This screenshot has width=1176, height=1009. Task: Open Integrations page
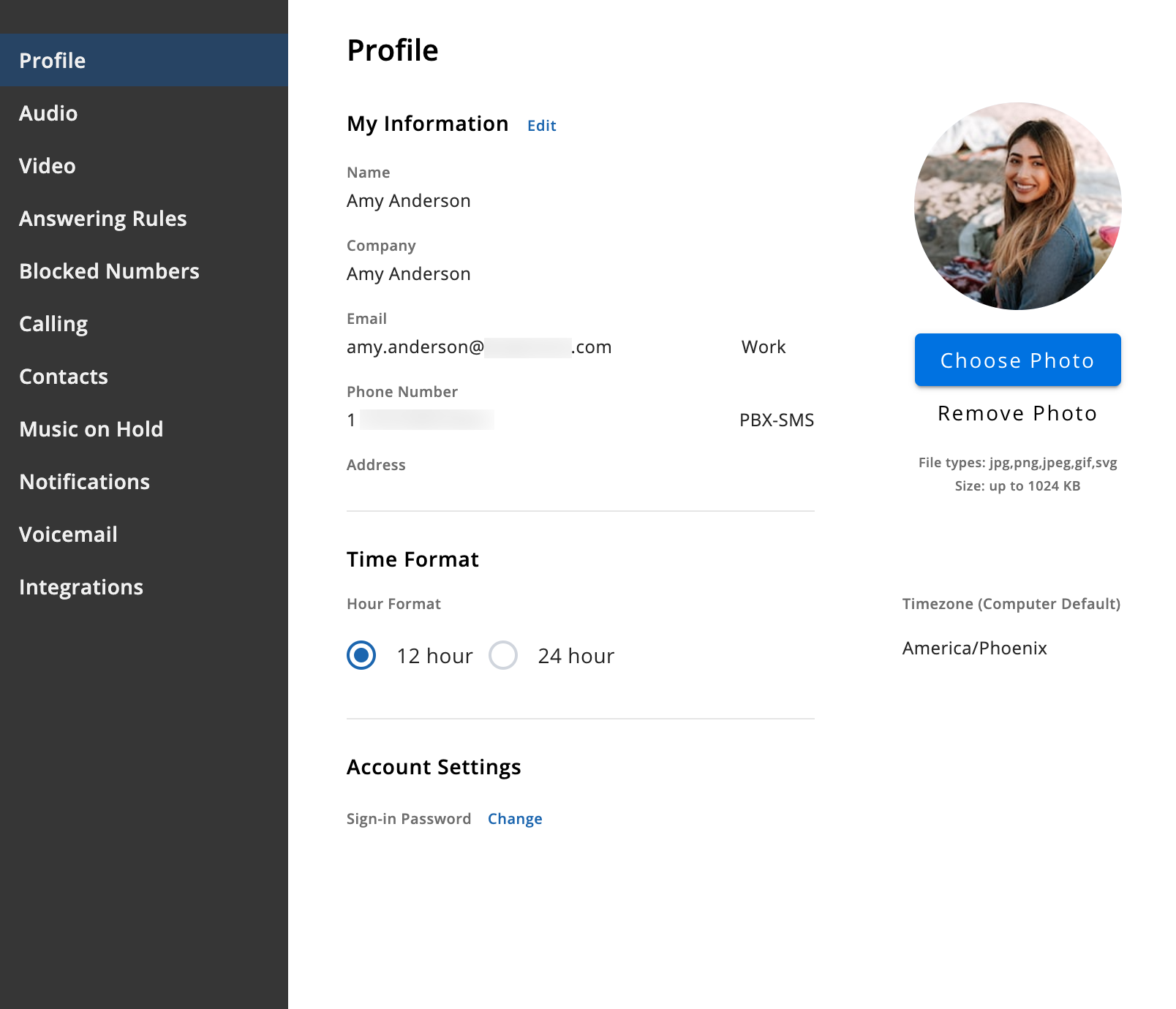point(144,587)
